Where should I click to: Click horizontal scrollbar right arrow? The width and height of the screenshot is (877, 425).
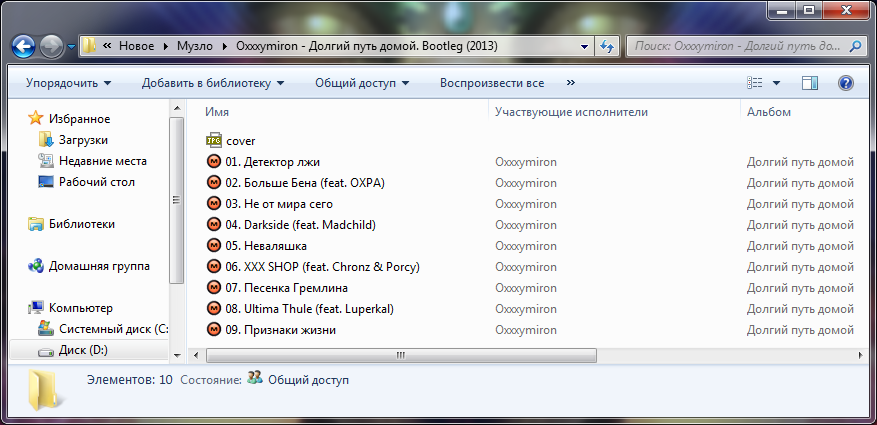[x=860, y=355]
